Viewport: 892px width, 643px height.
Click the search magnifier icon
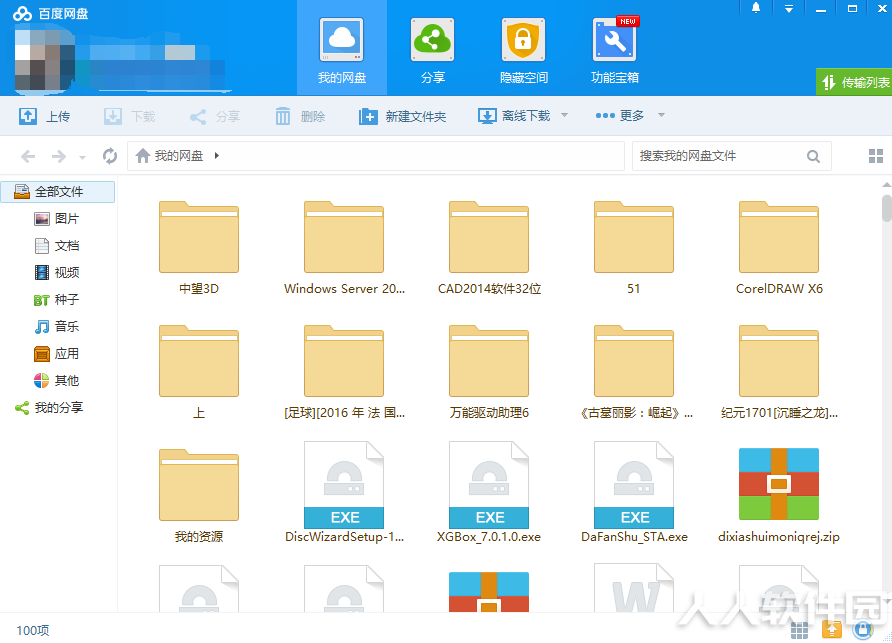813,156
